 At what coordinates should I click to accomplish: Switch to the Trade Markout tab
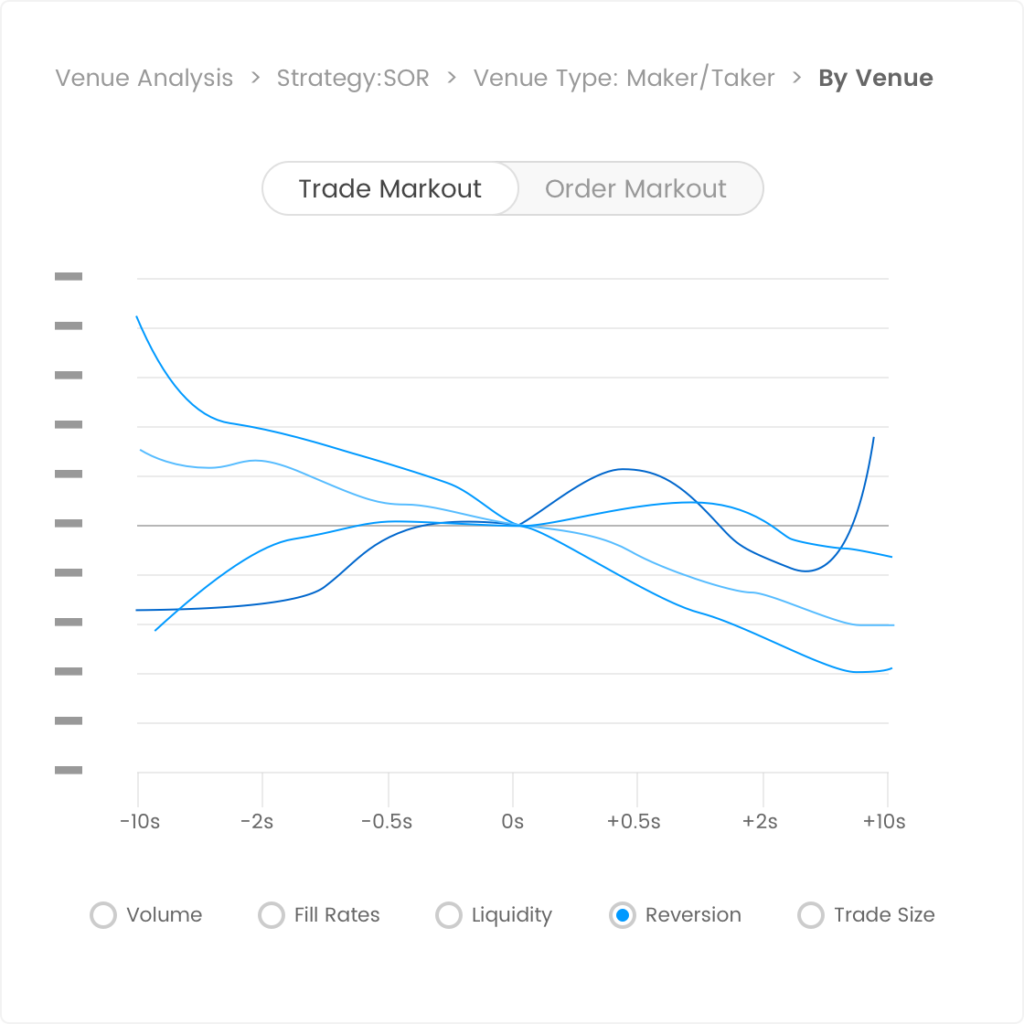[390, 189]
